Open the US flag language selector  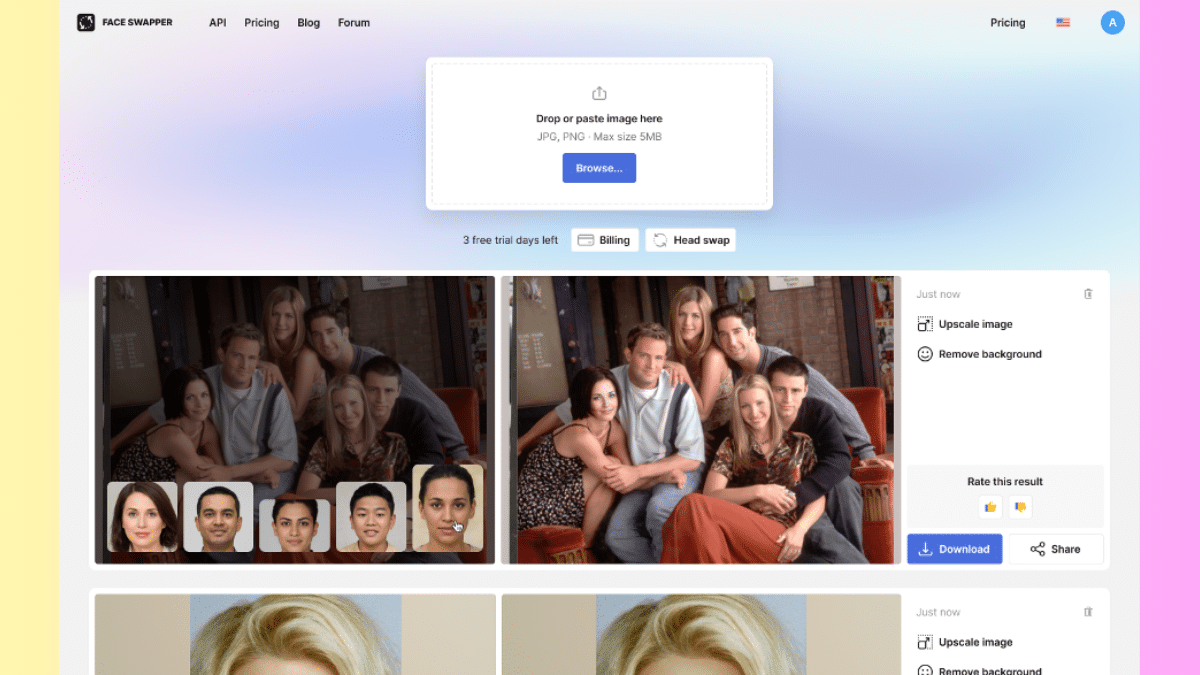[x=1063, y=22]
